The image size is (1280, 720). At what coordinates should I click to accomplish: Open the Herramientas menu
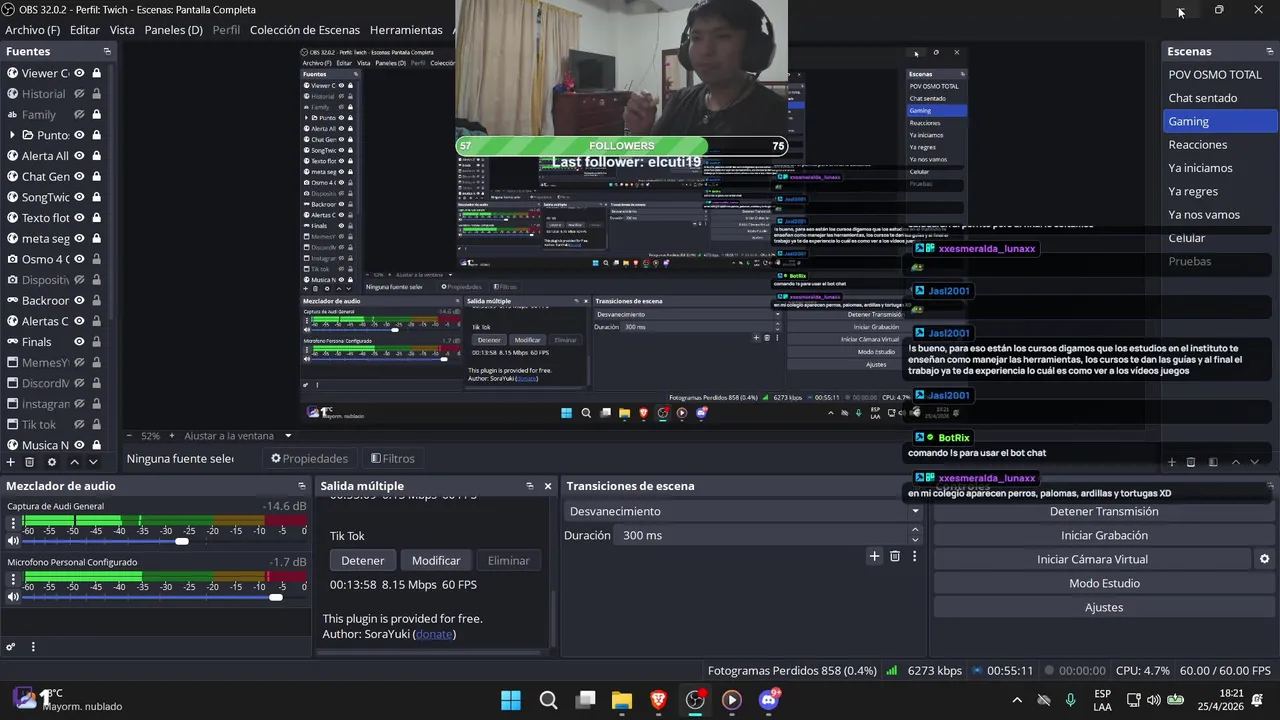tap(406, 30)
